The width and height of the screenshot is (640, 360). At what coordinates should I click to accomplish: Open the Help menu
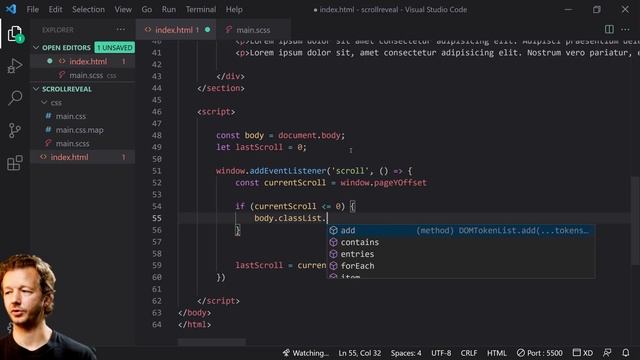click(234, 9)
